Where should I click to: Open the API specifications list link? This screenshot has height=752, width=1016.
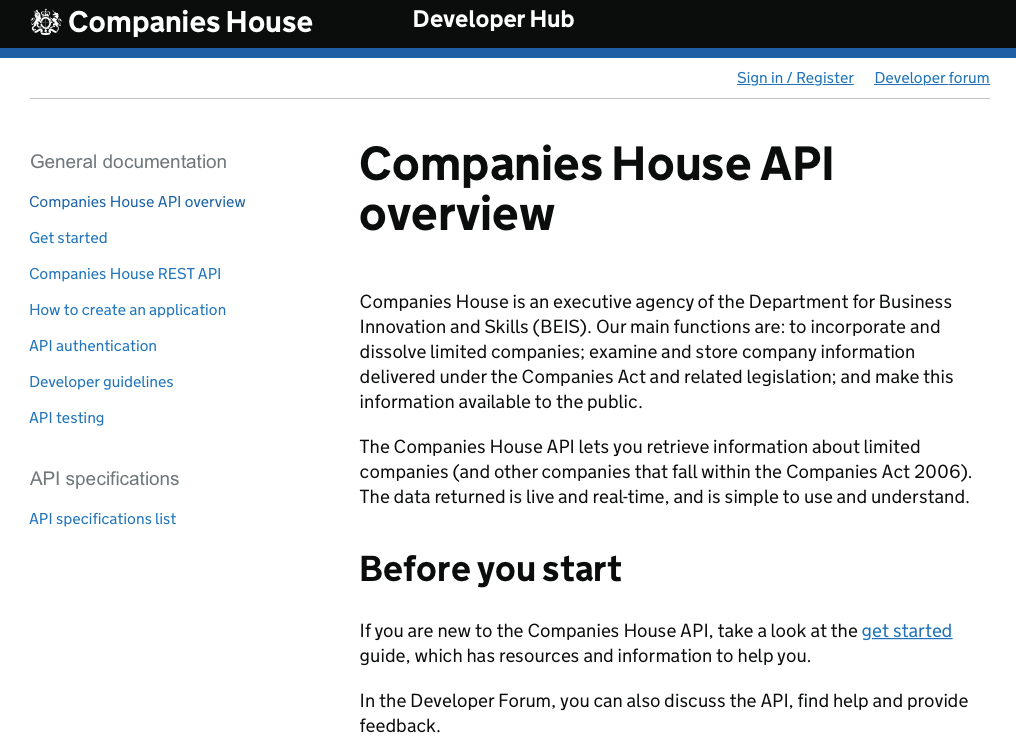coord(102,519)
